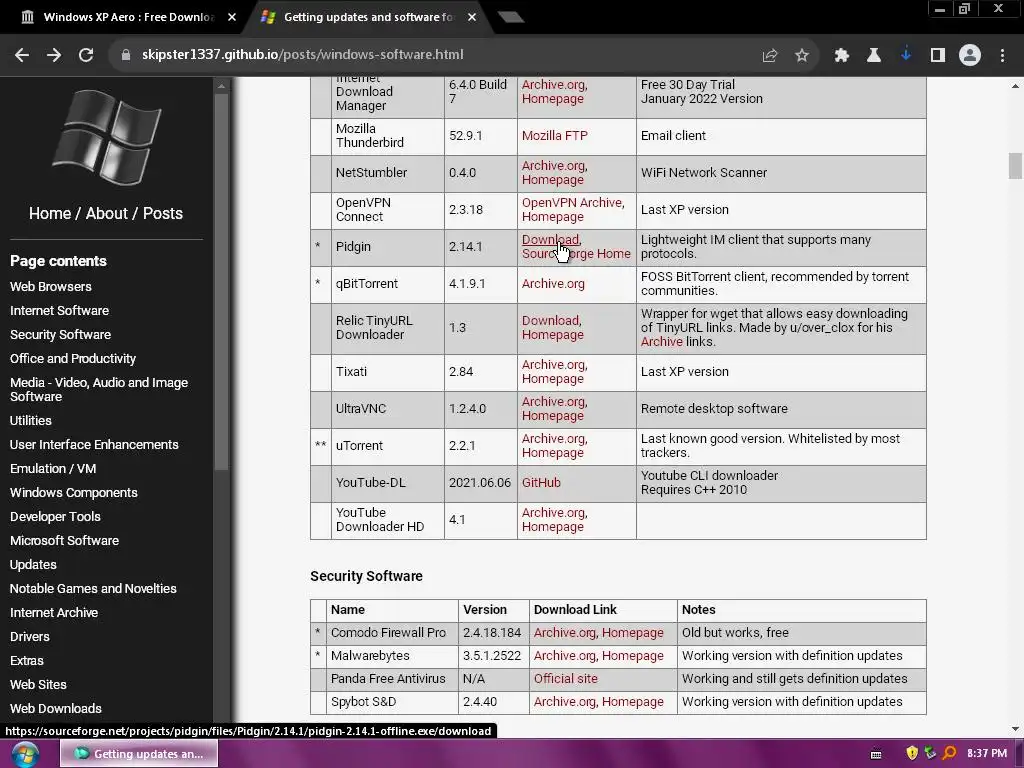Open the Posts link in sidebar
Viewport: 1024px width, 768px height.
click(x=163, y=214)
